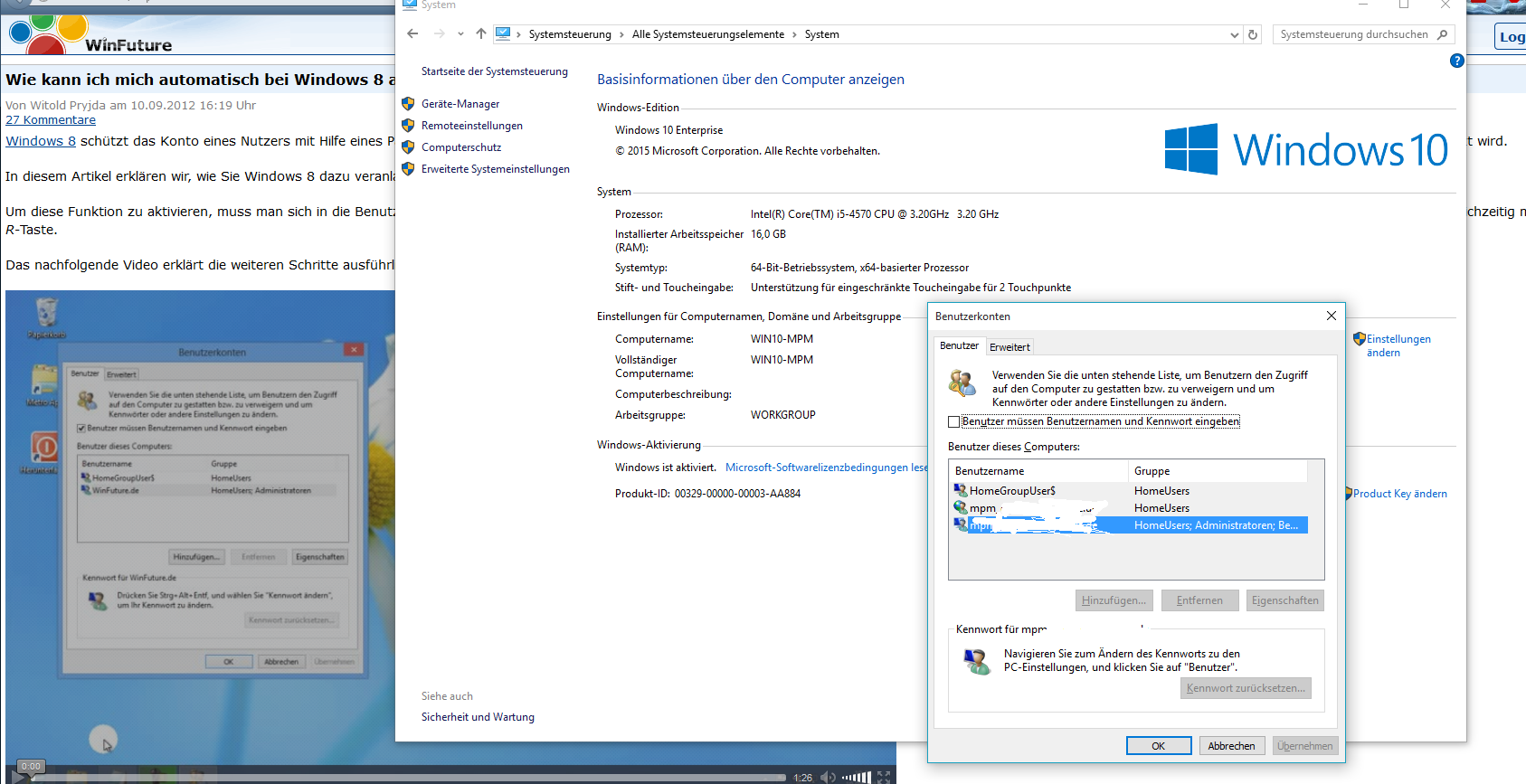Open the Geräte-Manager link
This screenshot has width=1526, height=784.
pos(460,104)
